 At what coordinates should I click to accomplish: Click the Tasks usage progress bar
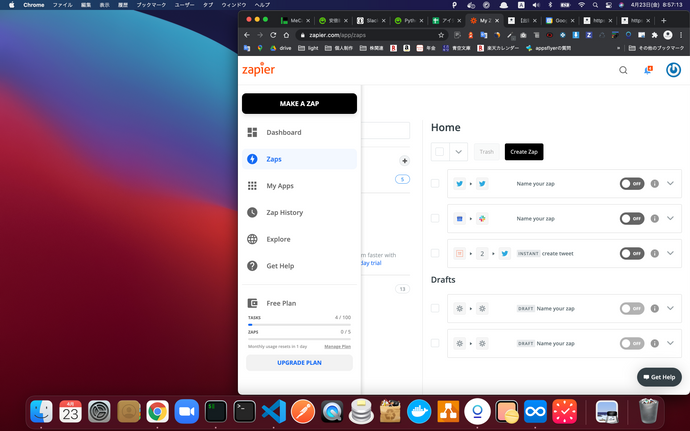[x=299, y=324]
